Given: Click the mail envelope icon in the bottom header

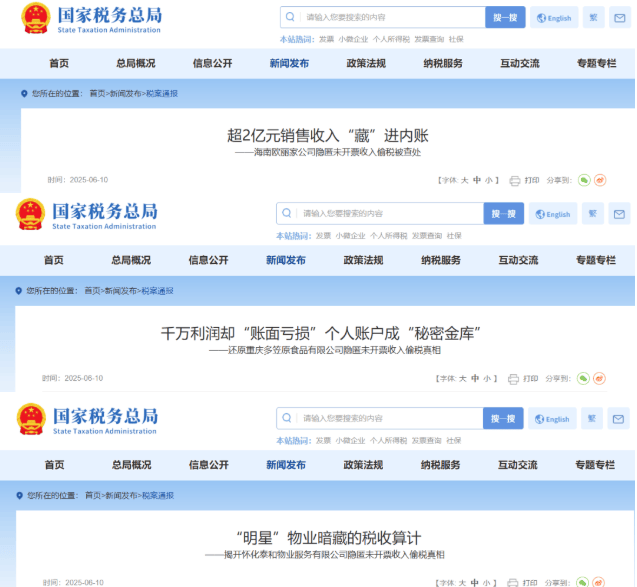Looking at the screenshot, I should (619, 419).
